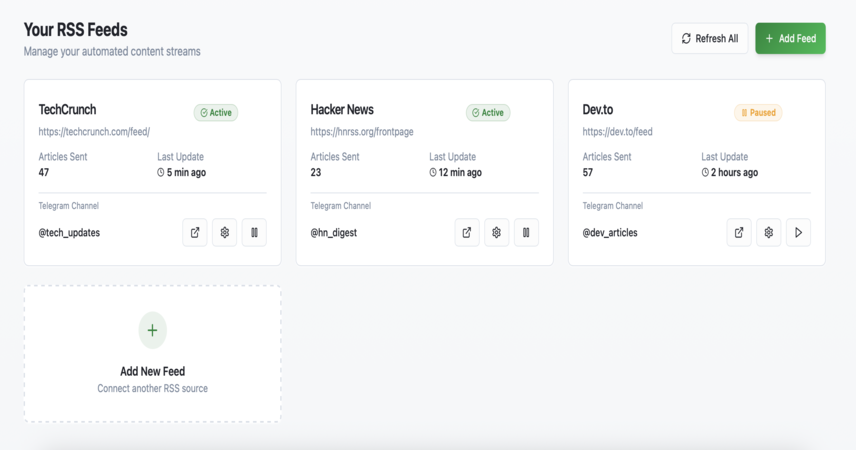This screenshot has width=856, height=450.
Task: Resume the paused Dev.to feed
Action: coord(798,233)
